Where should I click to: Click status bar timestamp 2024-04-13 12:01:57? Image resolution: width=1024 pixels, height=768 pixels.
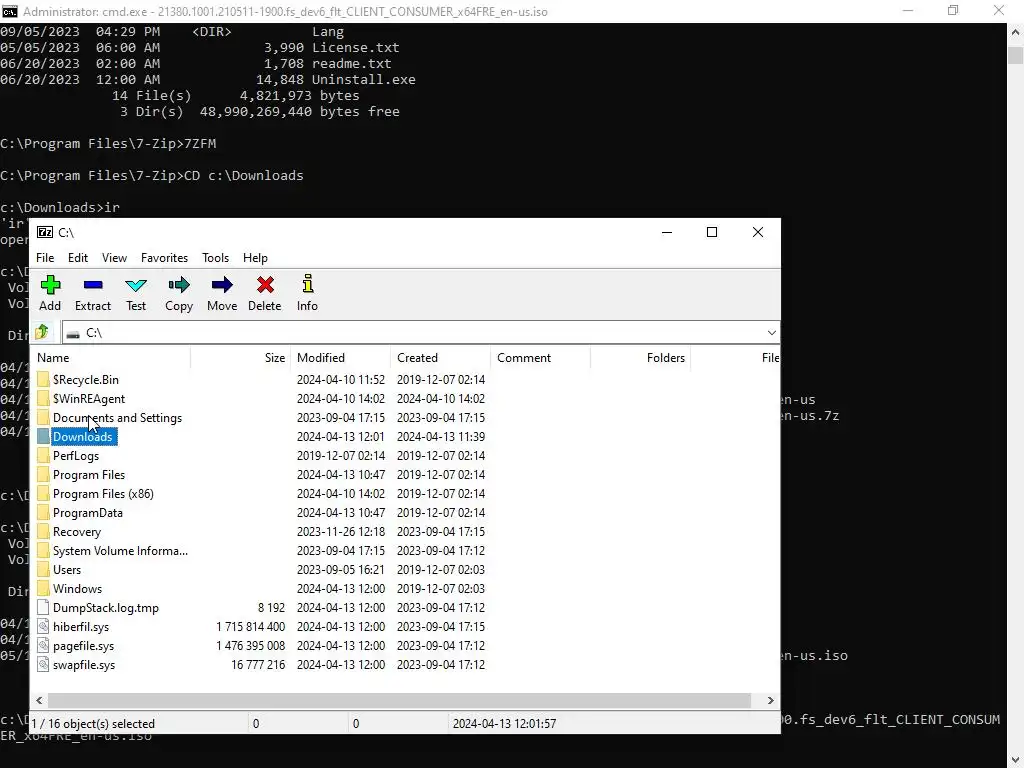tap(504, 724)
